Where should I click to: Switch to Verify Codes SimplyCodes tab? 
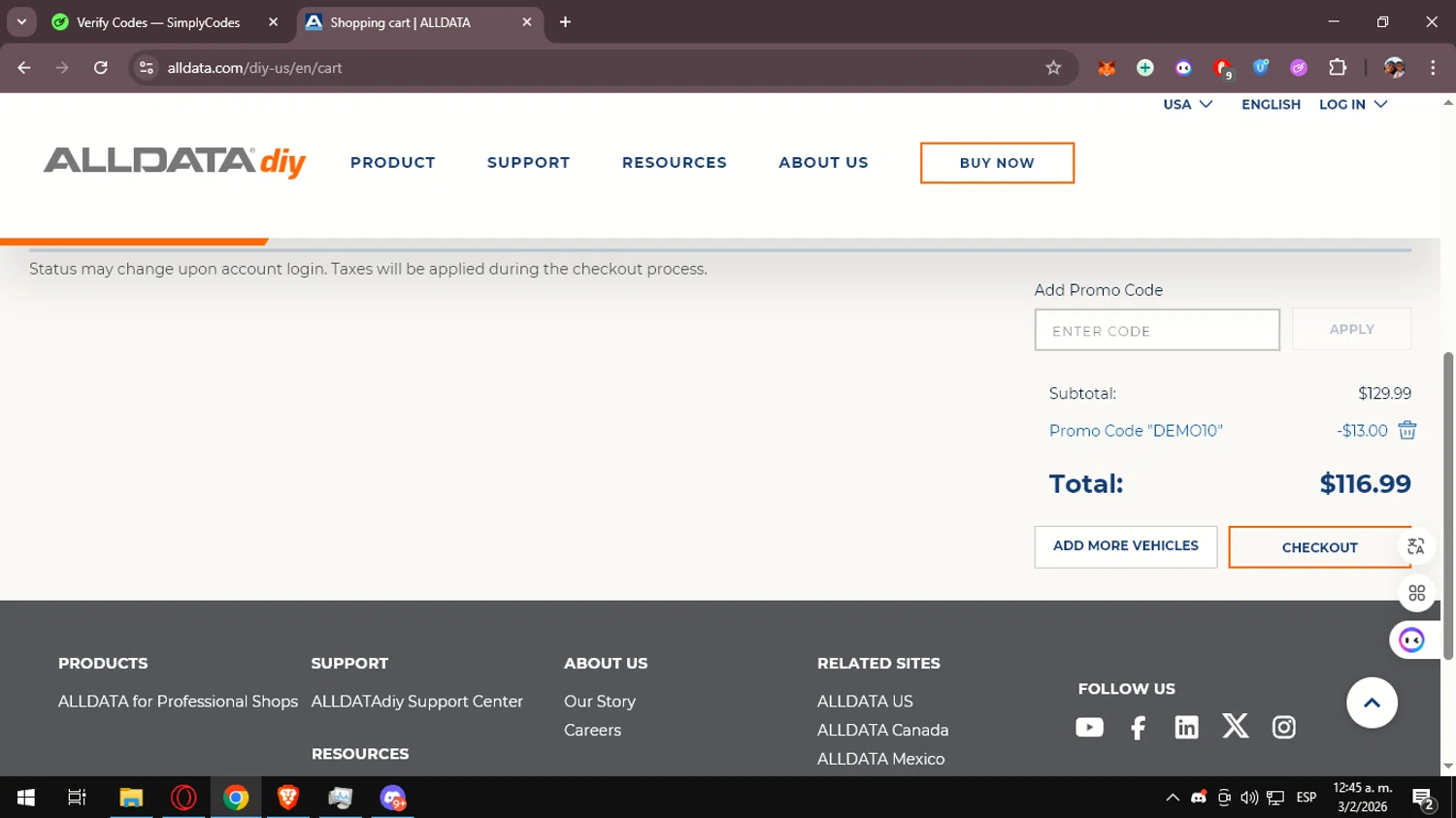point(158,22)
